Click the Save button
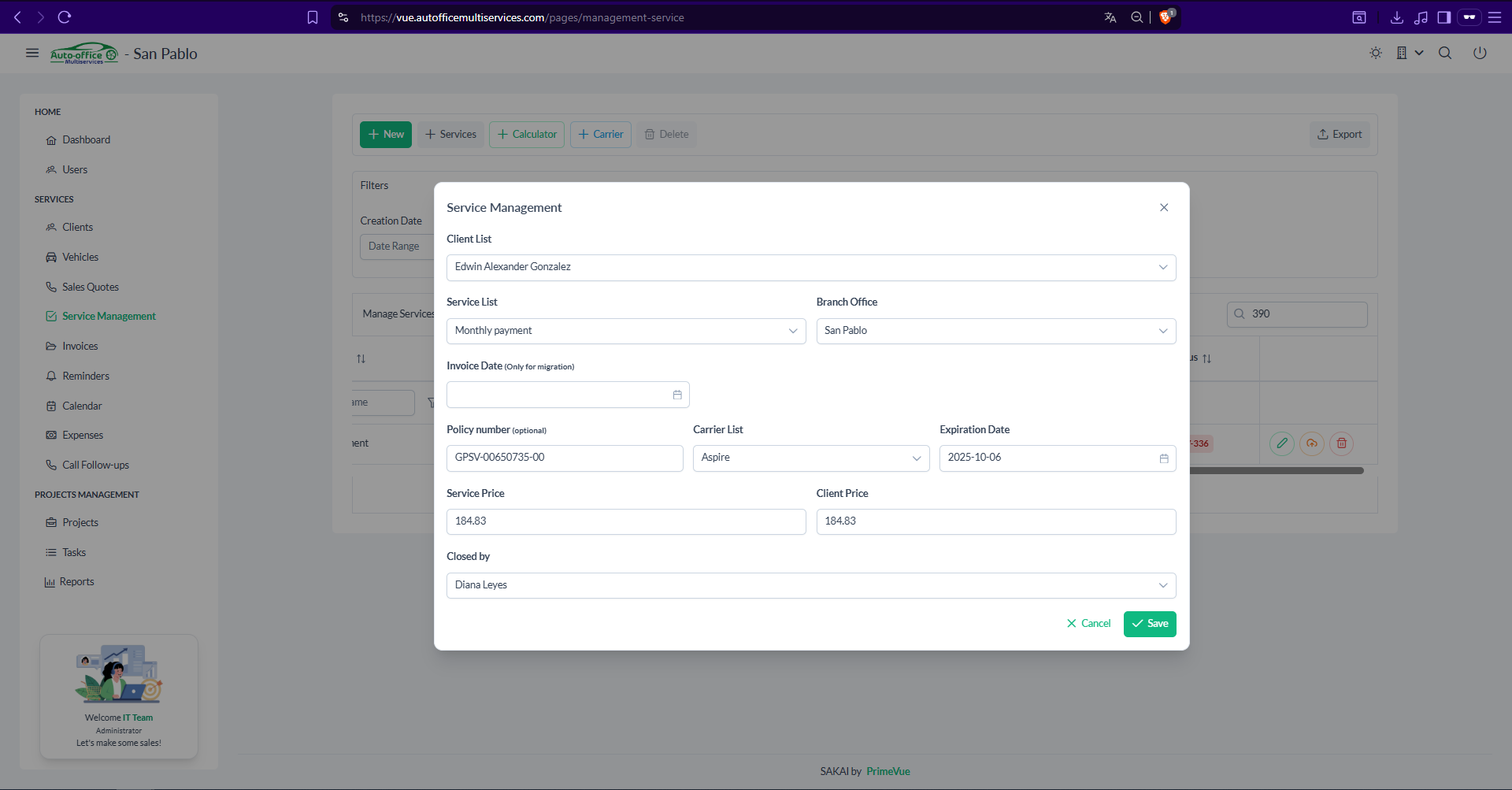Screen dimensions: 1512x790 point(1149,624)
